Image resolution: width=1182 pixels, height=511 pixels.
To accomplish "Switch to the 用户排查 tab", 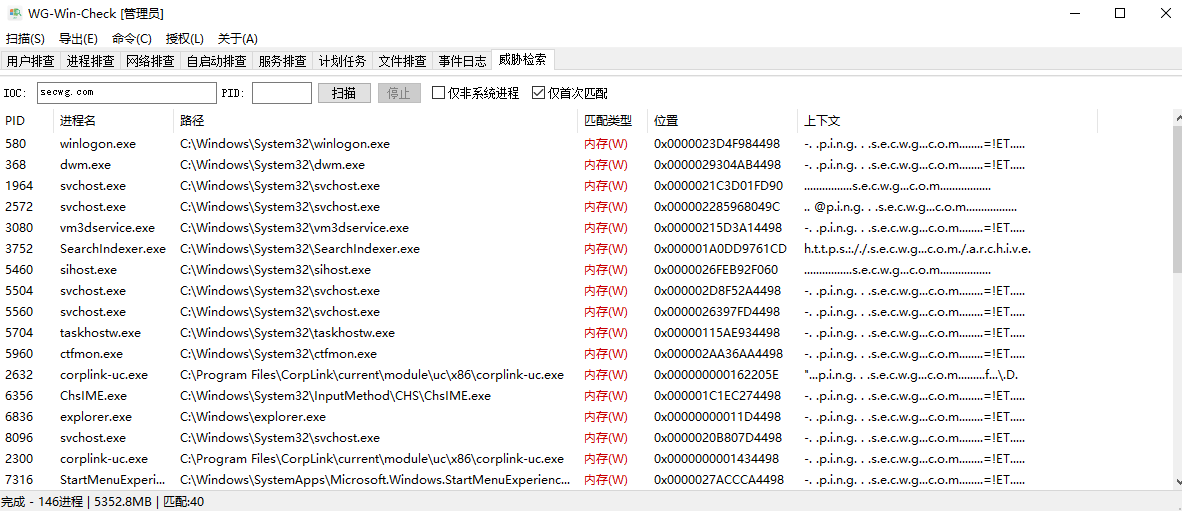I will click(30, 61).
